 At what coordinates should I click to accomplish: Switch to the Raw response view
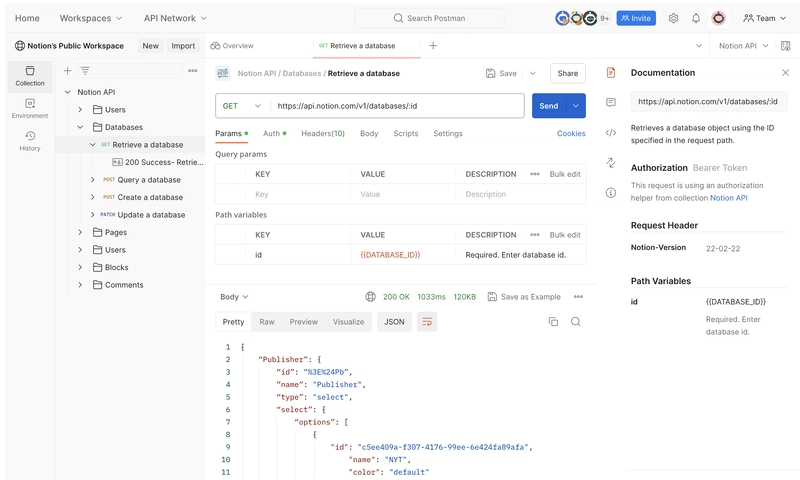coord(267,322)
